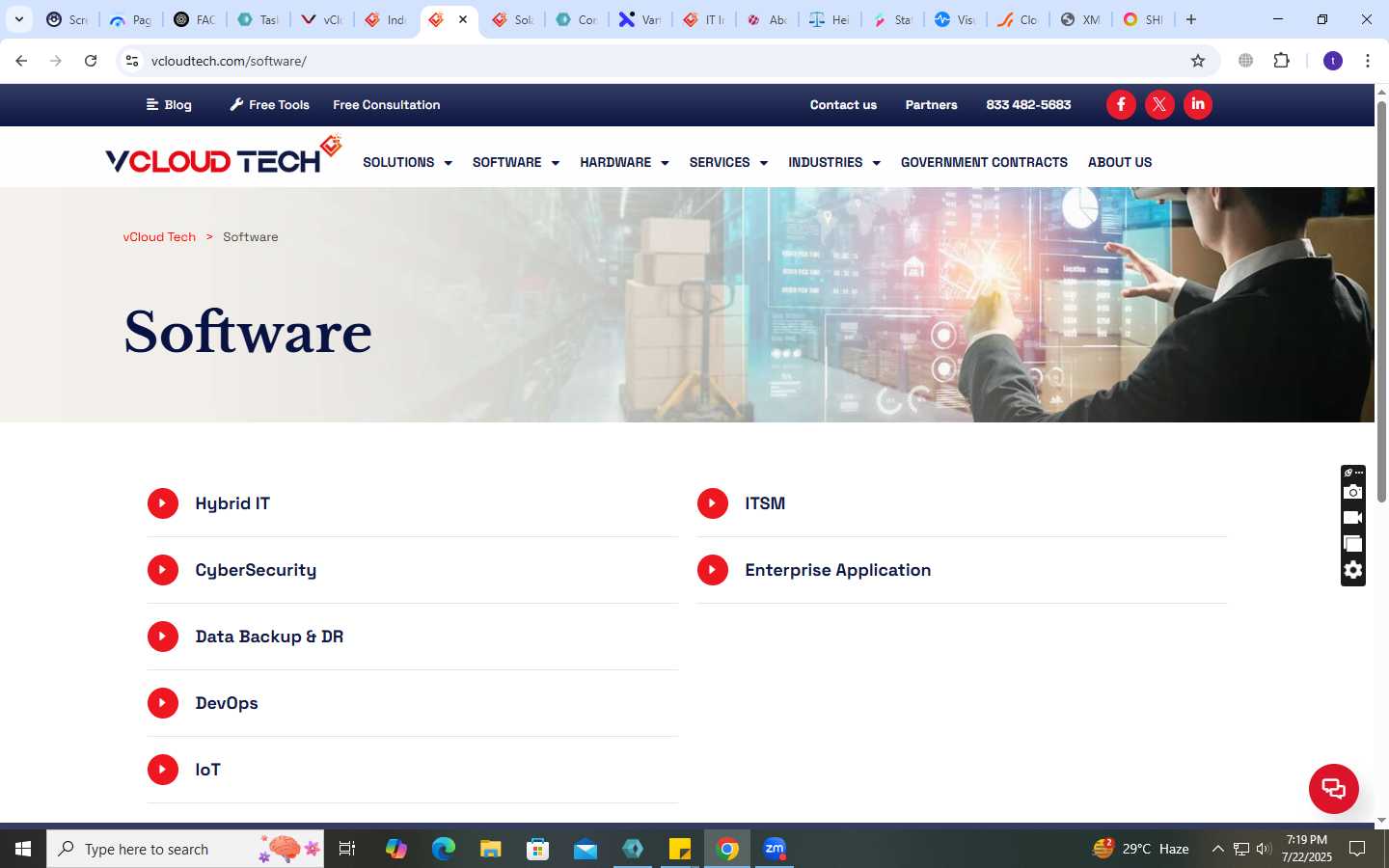Open the ABOUT US menu item
The width and height of the screenshot is (1389, 868).
point(1120,162)
